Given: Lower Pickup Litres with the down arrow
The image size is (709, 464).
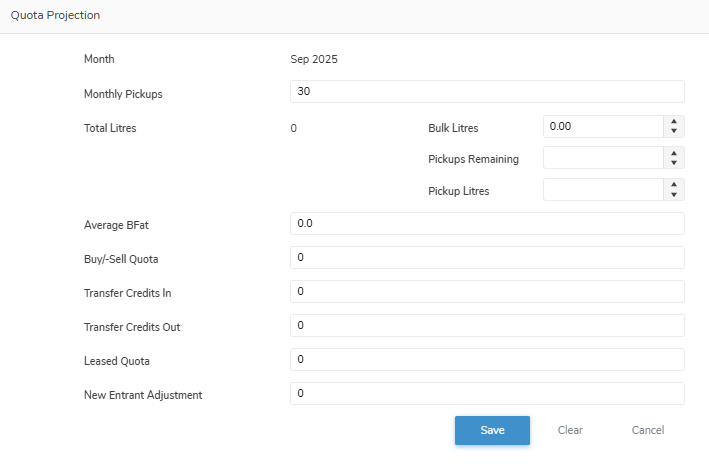Looking at the screenshot, I should tap(674, 195).
